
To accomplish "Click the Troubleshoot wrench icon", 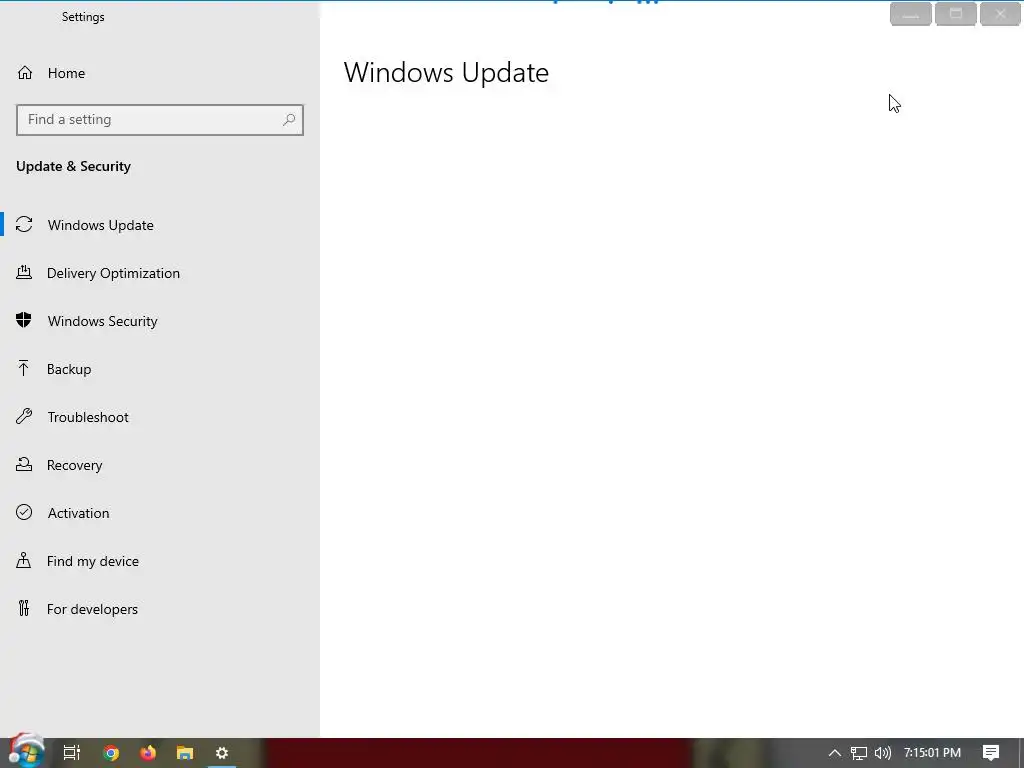I will [x=24, y=416].
